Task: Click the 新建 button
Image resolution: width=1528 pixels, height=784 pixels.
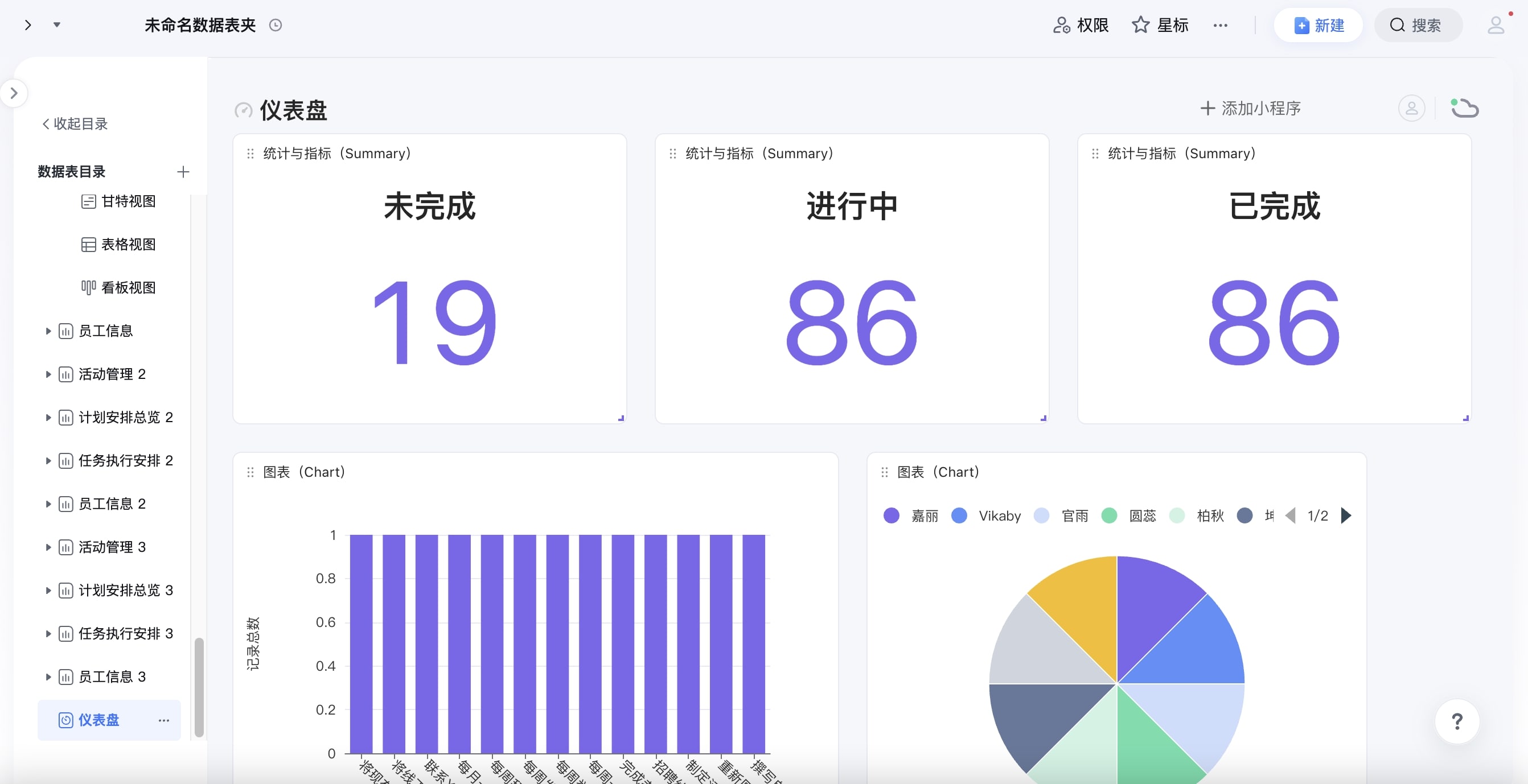Action: (x=1318, y=25)
